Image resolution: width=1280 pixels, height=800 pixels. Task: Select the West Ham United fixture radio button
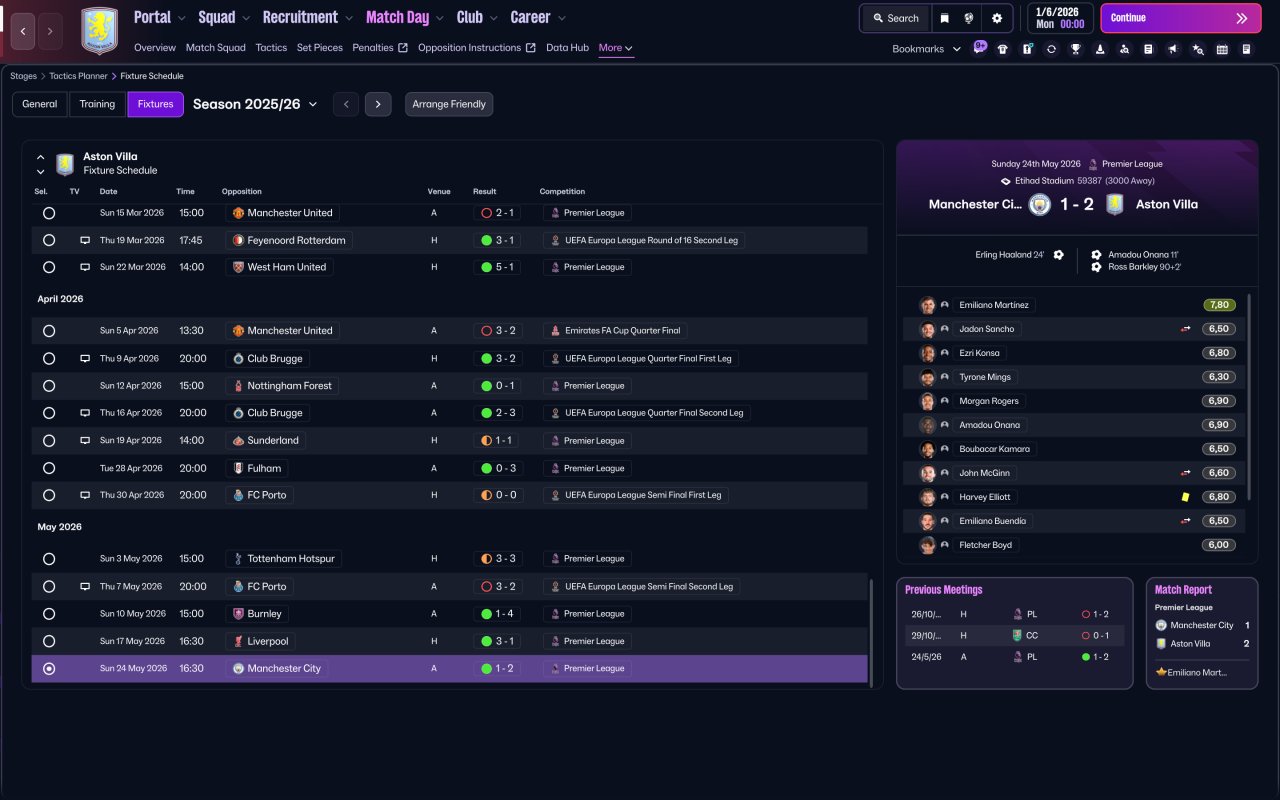click(49, 268)
